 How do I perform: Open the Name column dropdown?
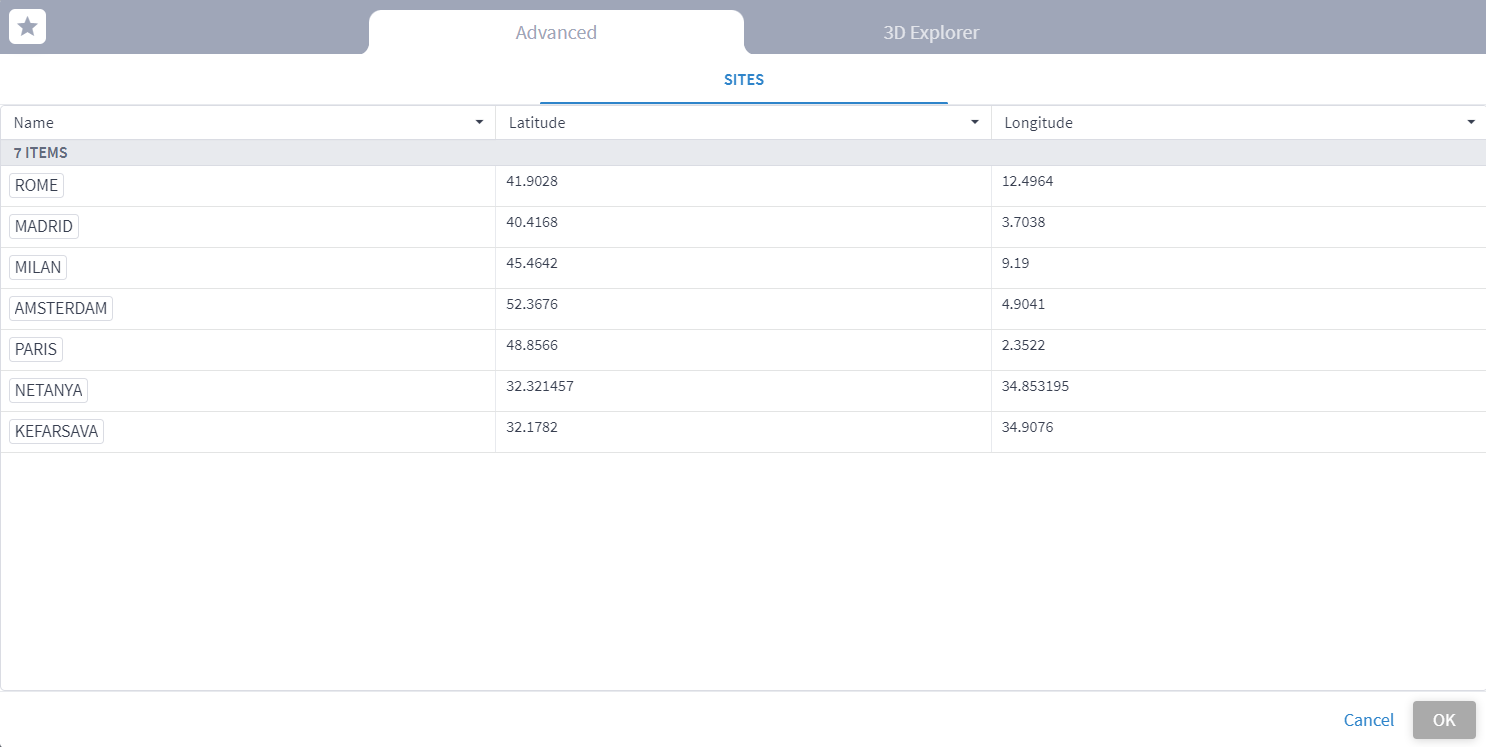479,122
